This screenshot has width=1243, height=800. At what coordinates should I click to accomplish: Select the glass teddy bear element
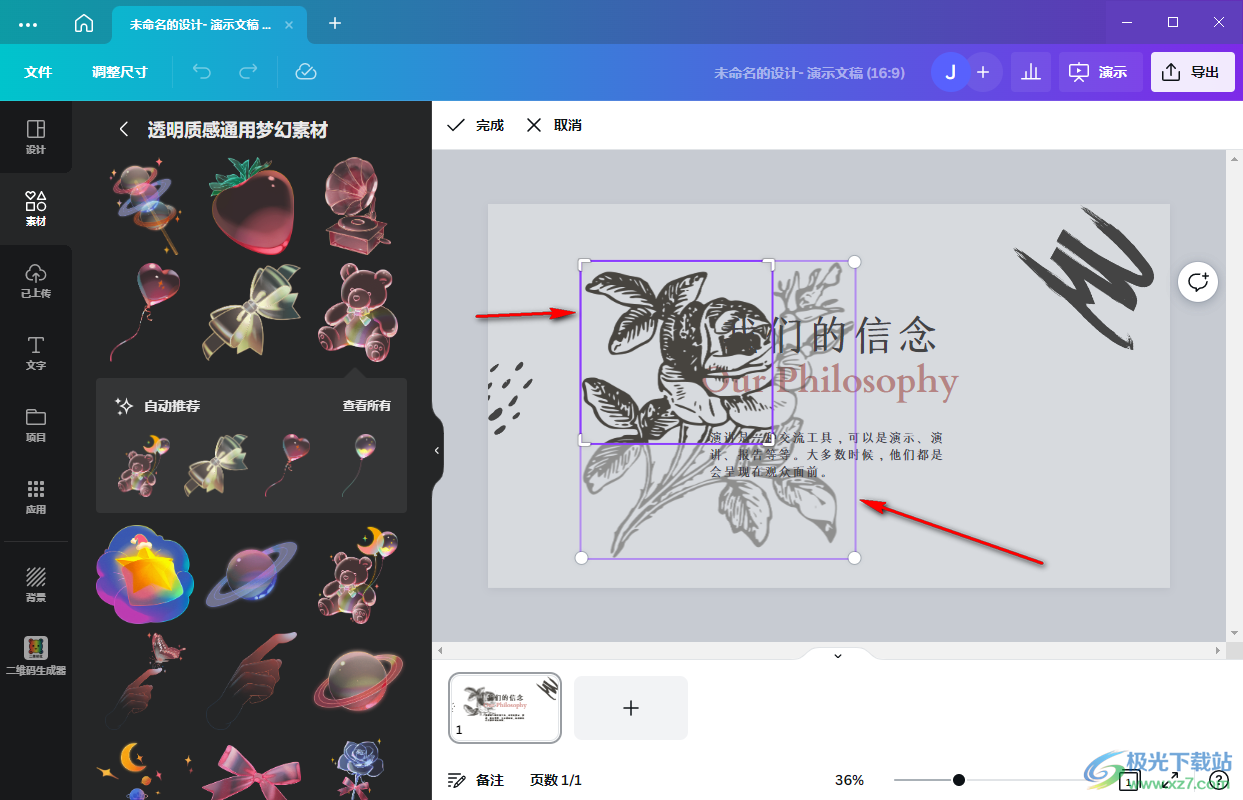click(358, 311)
